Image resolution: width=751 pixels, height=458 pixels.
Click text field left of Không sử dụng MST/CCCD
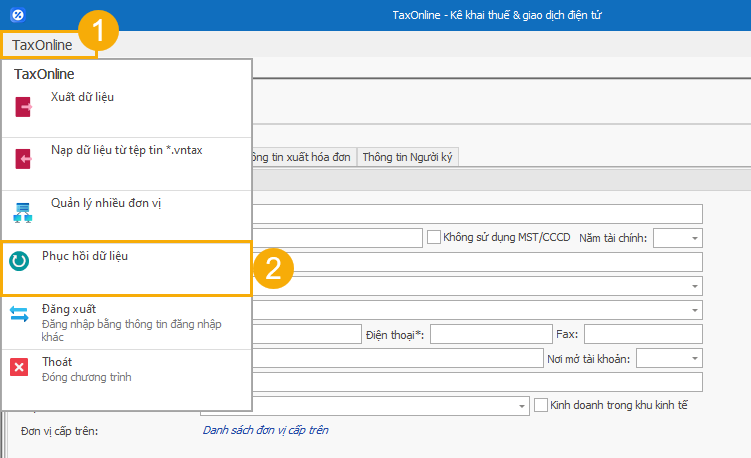[337, 238]
